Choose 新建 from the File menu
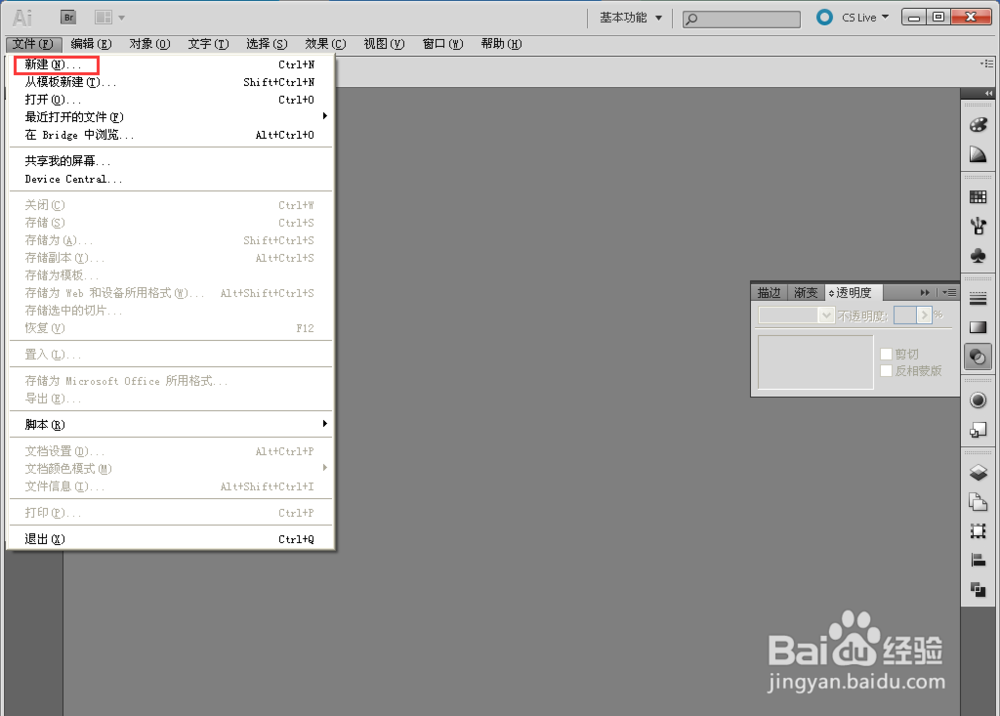Screen dimensions: 1000x716 coord(170,64)
